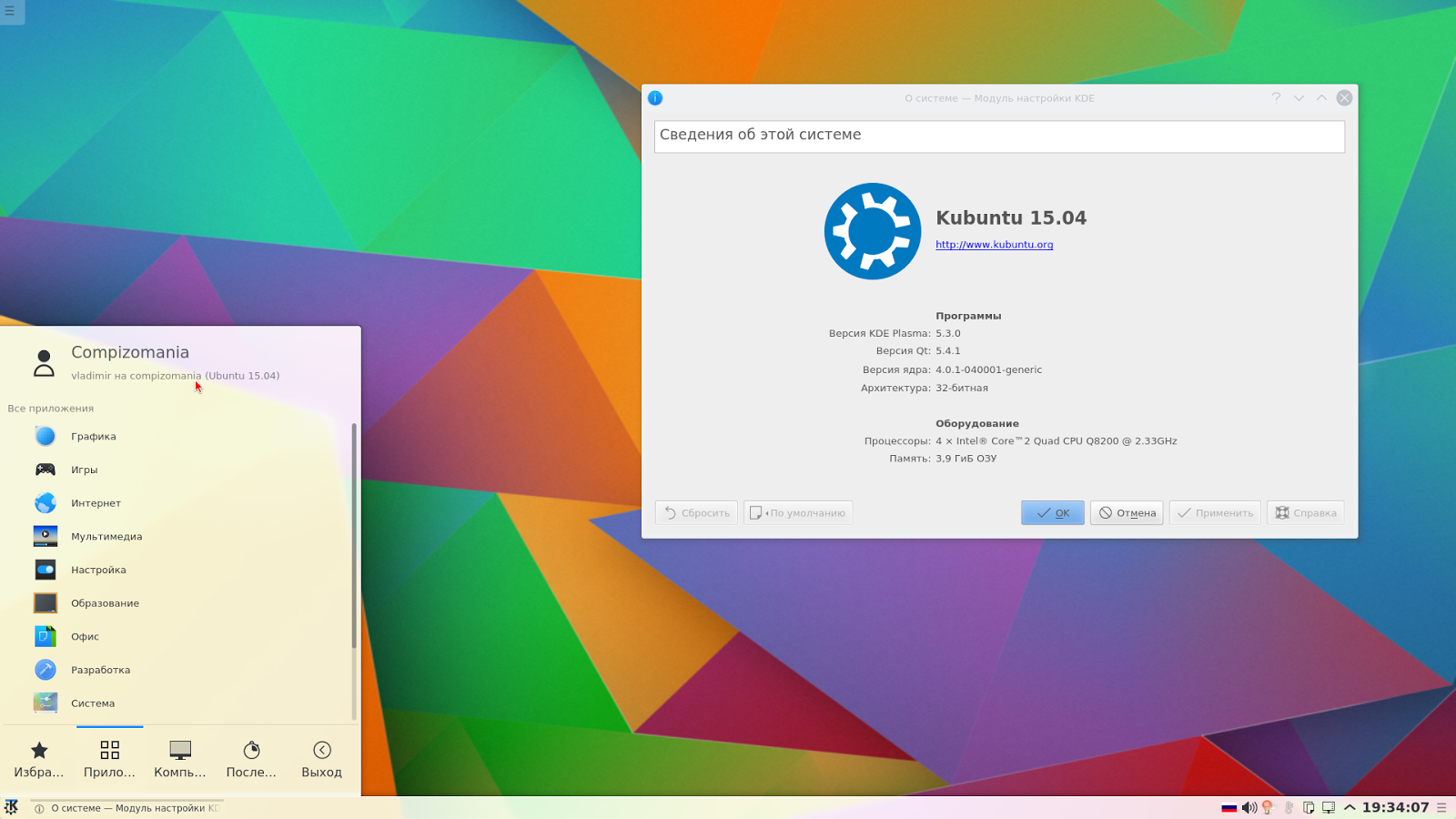
Task: Click the Russian flag keyboard layout icon
Action: point(1228,807)
